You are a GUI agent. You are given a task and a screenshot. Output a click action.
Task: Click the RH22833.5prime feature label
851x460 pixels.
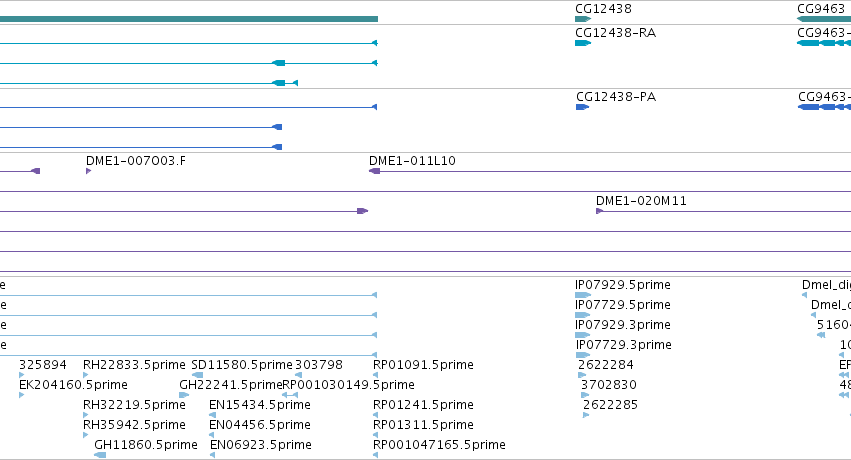(x=134, y=365)
